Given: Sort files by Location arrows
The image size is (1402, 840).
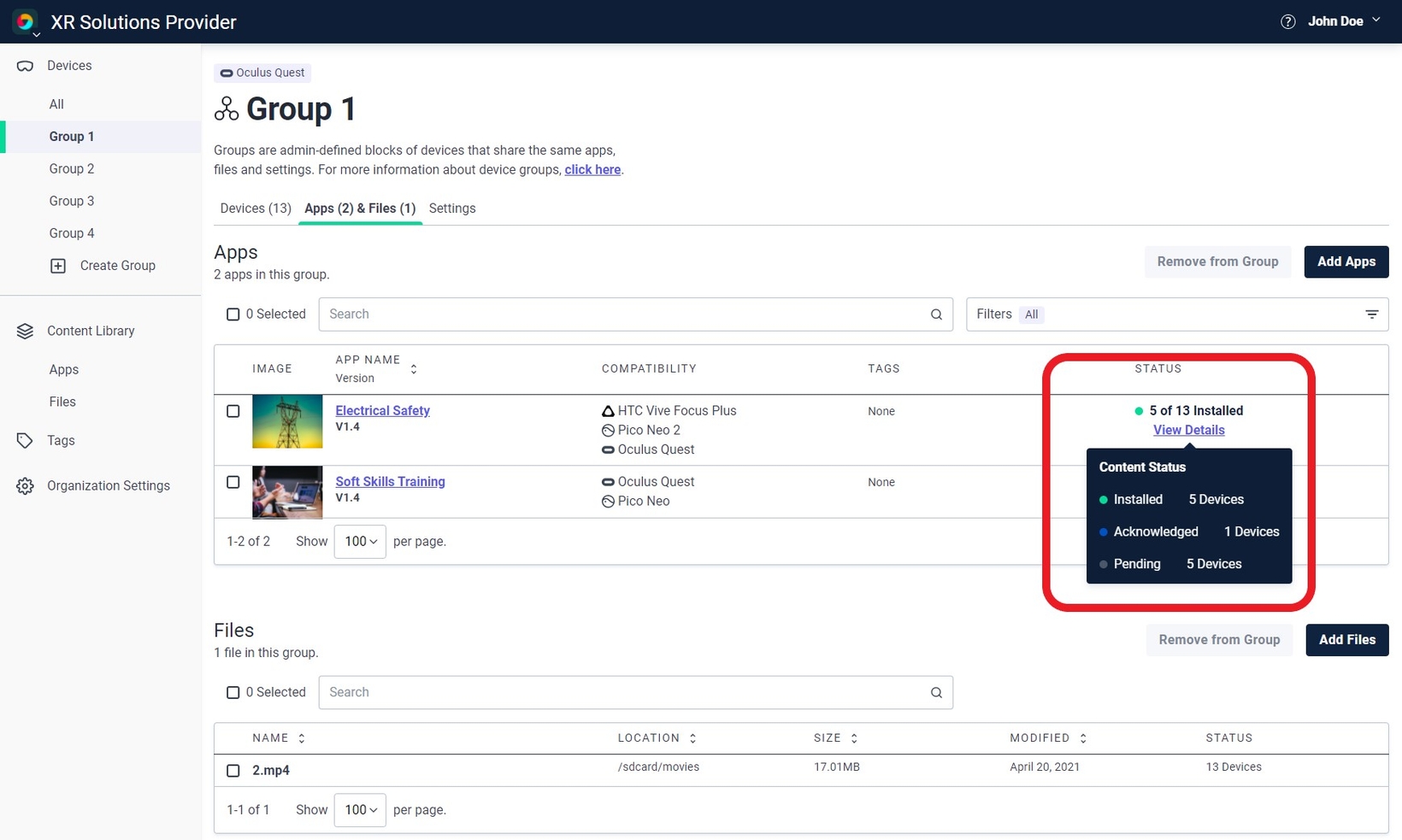Looking at the screenshot, I should pyautogui.click(x=692, y=738).
